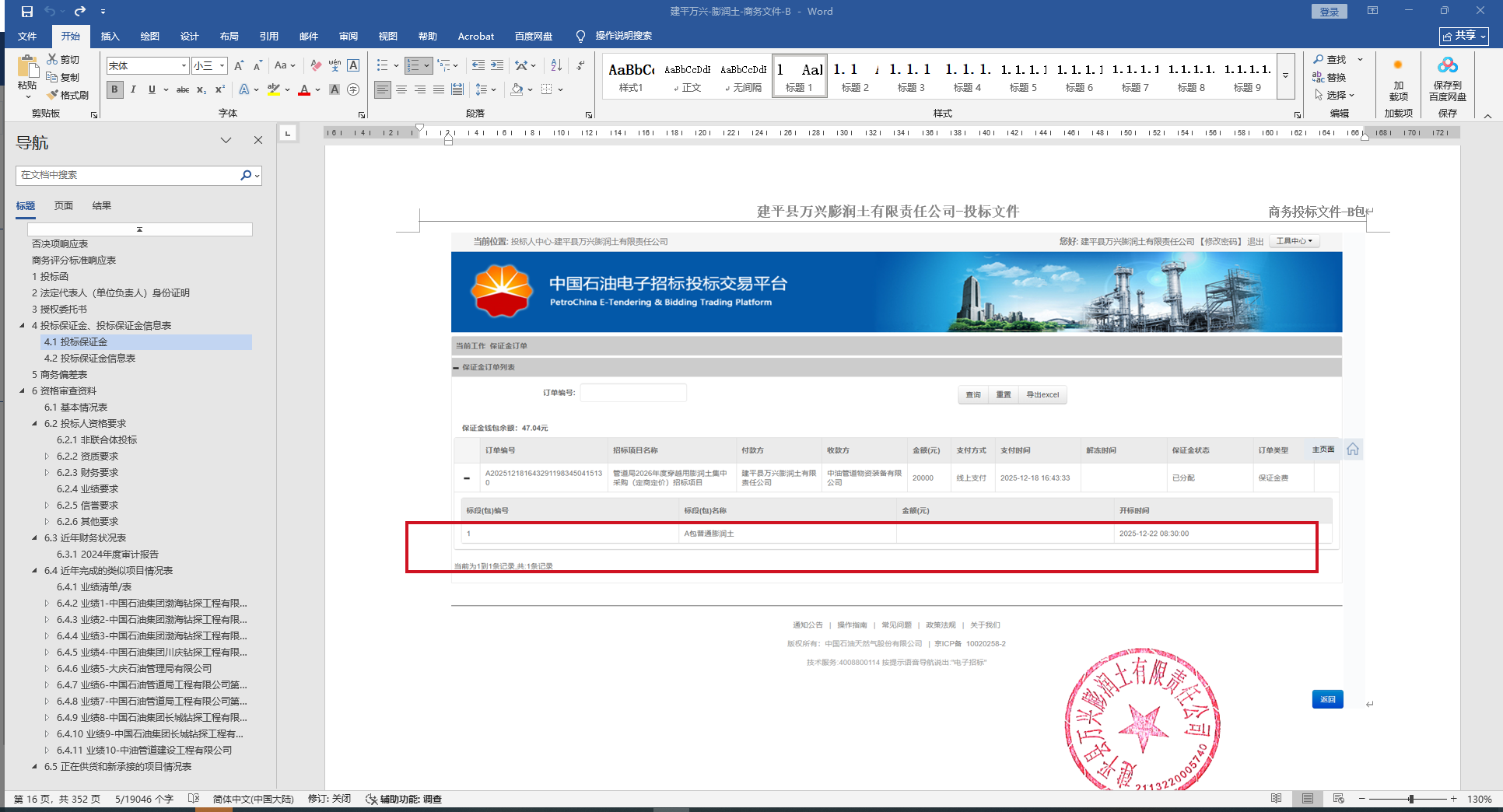Viewport: 1503px width, 812px height.
Task: Shrink font size with the smaller A icon
Action: click(x=258, y=66)
